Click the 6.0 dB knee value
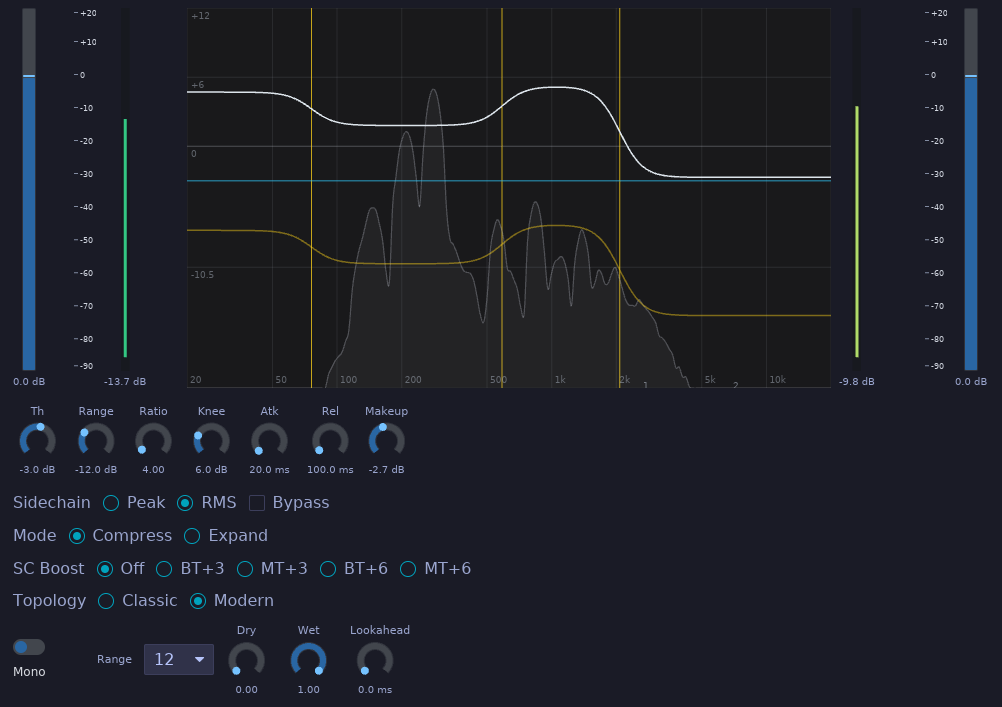This screenshot has height=707, width=1002. pos(212,470)
